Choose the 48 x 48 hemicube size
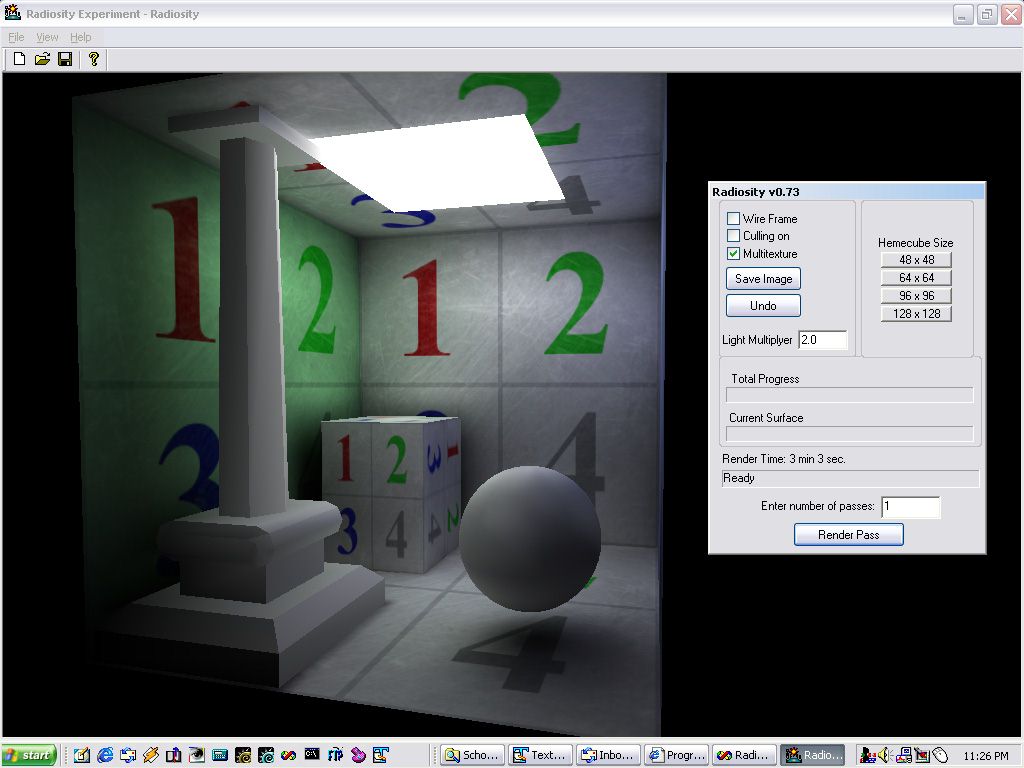Image resolution: width=1024 pixels, height=768 pixels. coord(916,260)
